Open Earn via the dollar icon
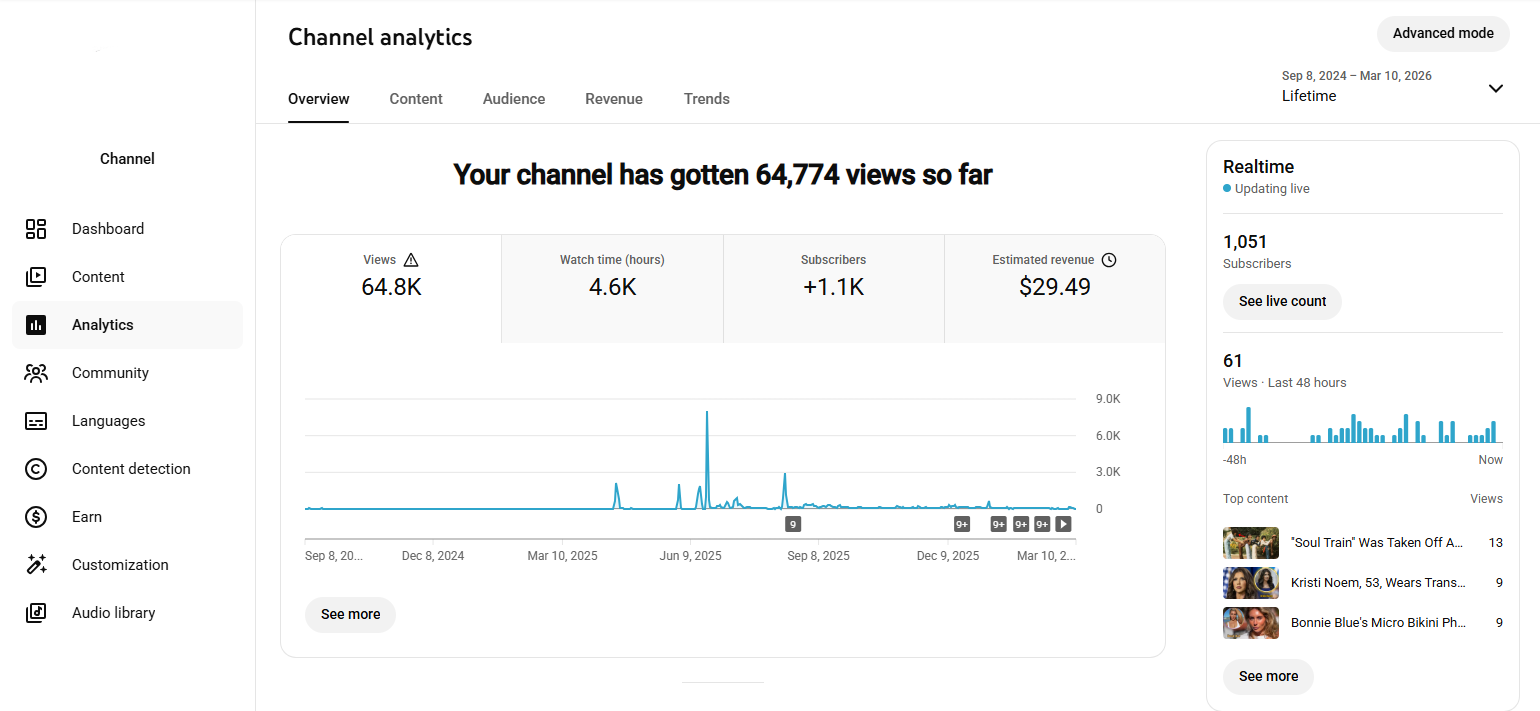The image size is (1540, 711). pos(36,517)
